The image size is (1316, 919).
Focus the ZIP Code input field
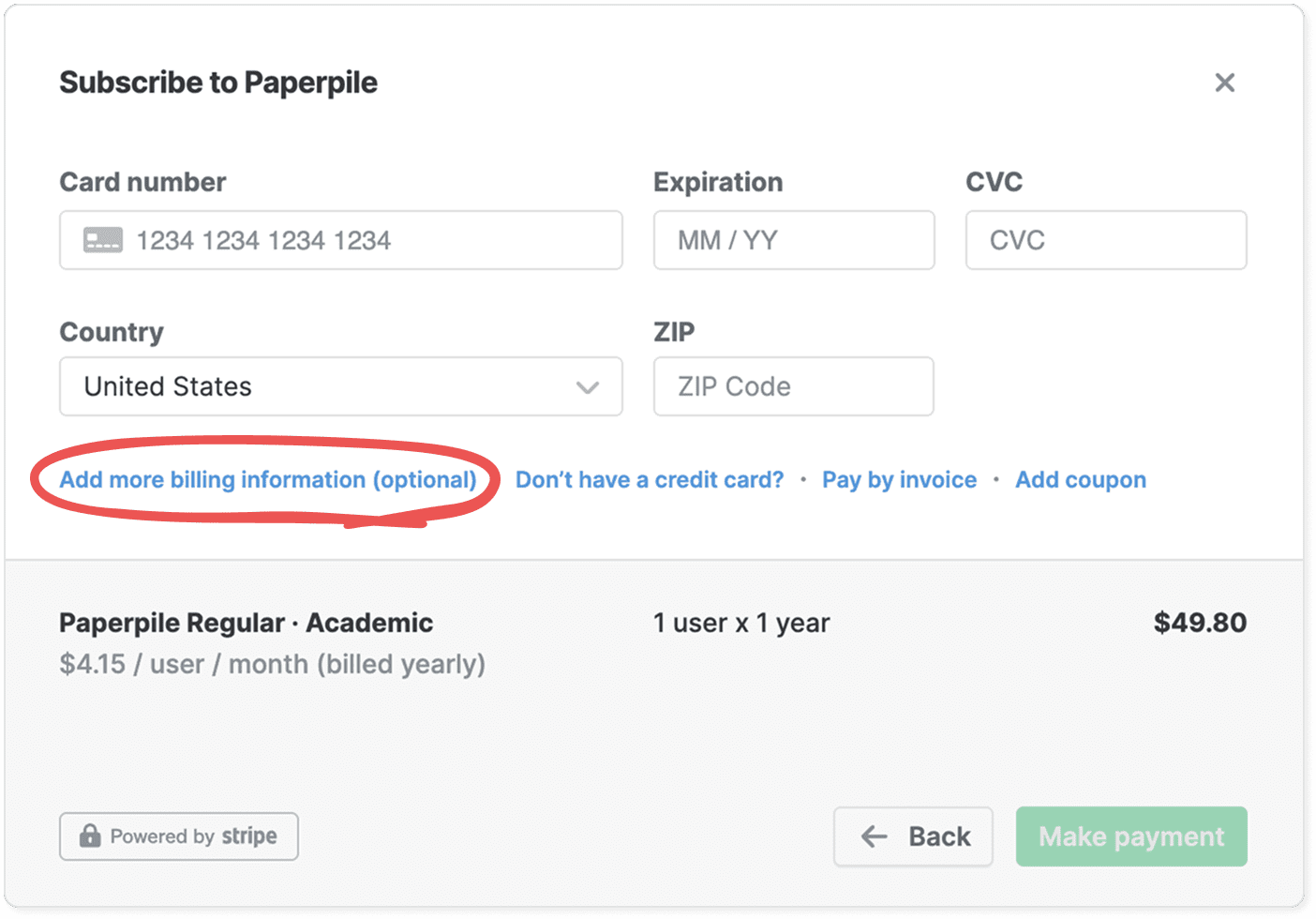point(793,386)
